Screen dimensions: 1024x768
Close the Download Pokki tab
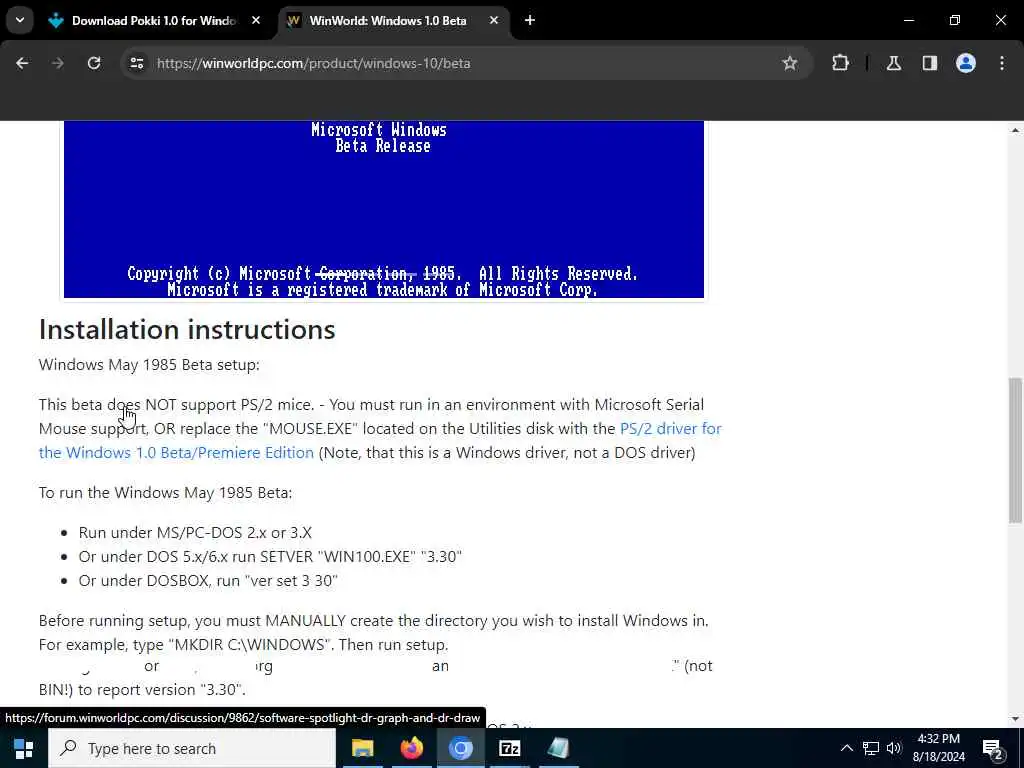256,21
